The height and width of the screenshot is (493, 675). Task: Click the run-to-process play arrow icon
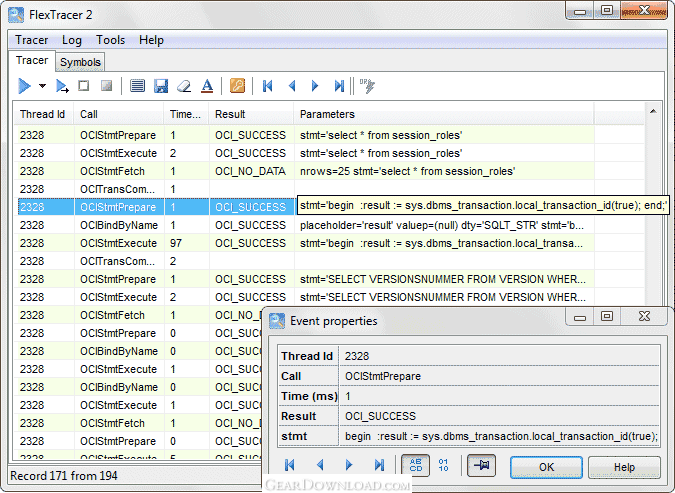(x=62, y=86)
